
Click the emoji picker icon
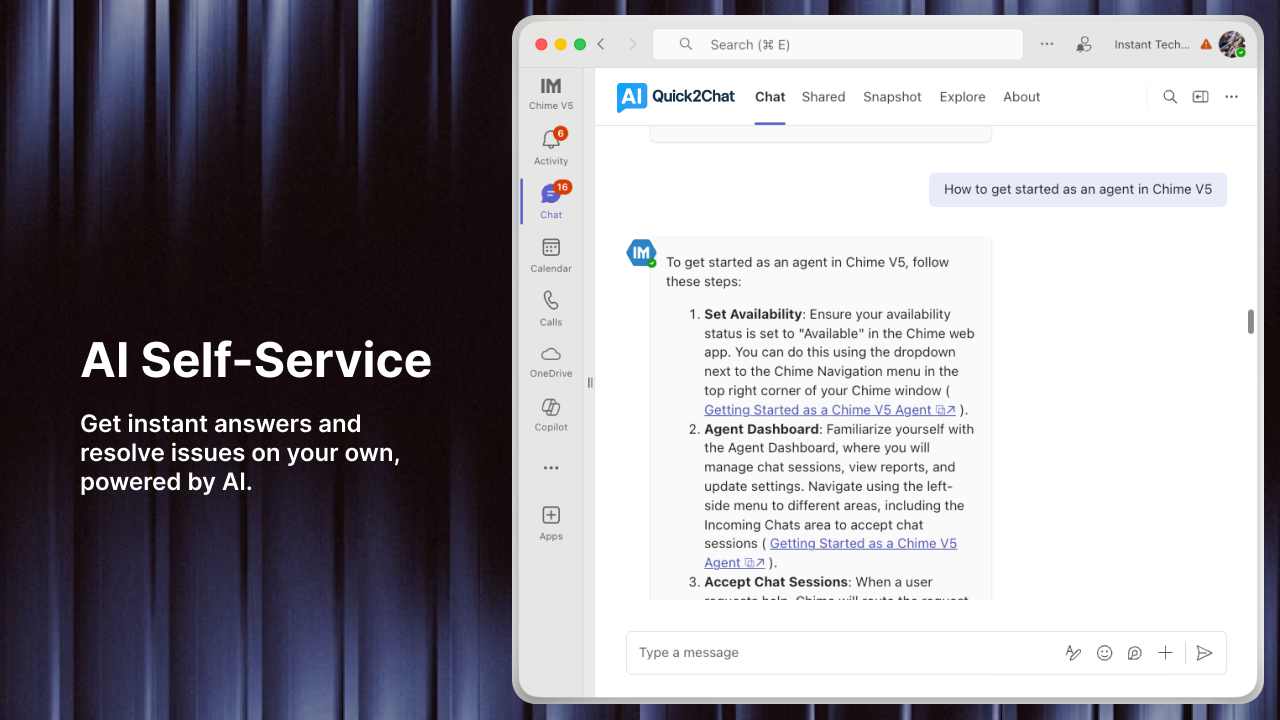tap(1104, 653)
